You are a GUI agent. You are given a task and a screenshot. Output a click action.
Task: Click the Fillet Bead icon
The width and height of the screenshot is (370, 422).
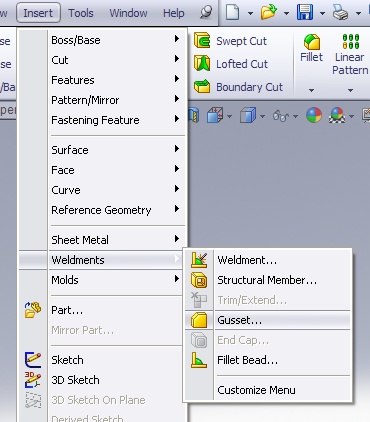pyautogui.click(x=199, y=360)
